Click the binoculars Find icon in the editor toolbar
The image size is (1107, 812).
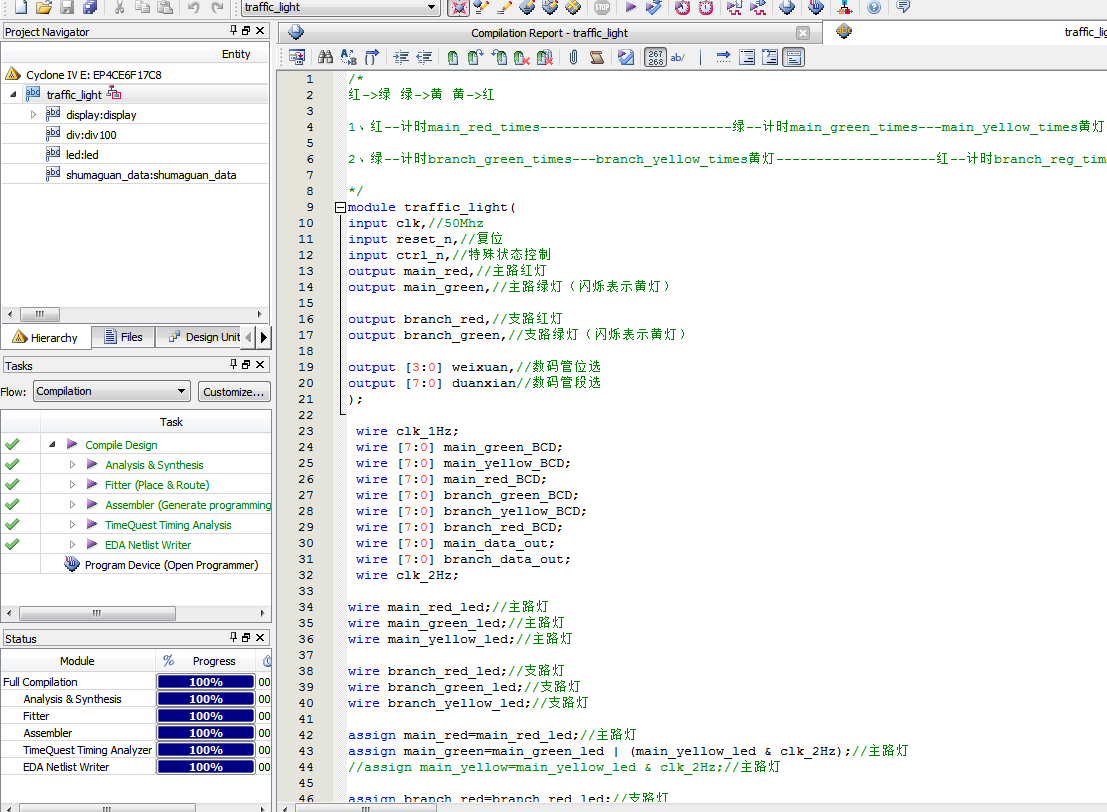325,57
